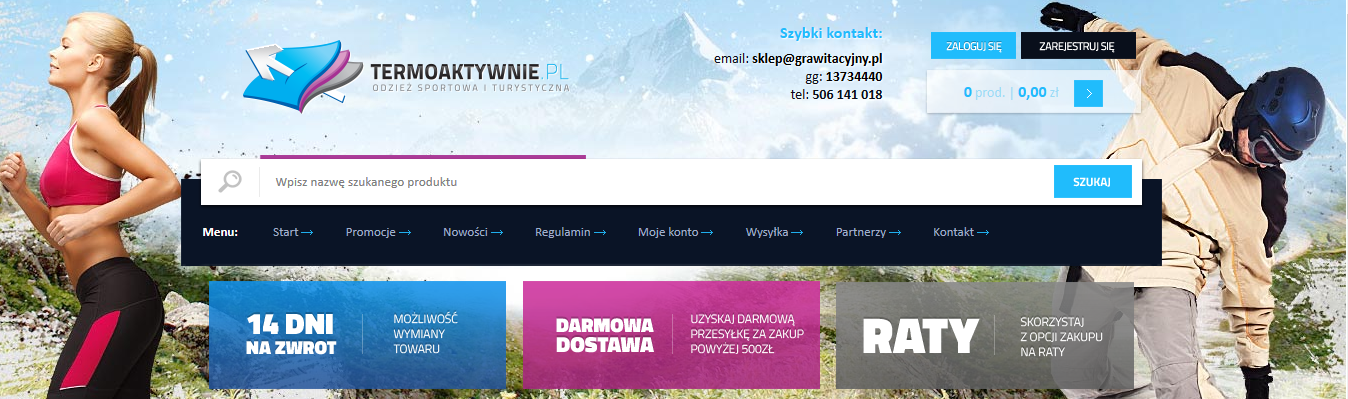Image resolution: width=1348 pixels, height=399 pixels.
Task: Open the Nowości menu item
Action: pyautogui.click(x=473, y=232)
